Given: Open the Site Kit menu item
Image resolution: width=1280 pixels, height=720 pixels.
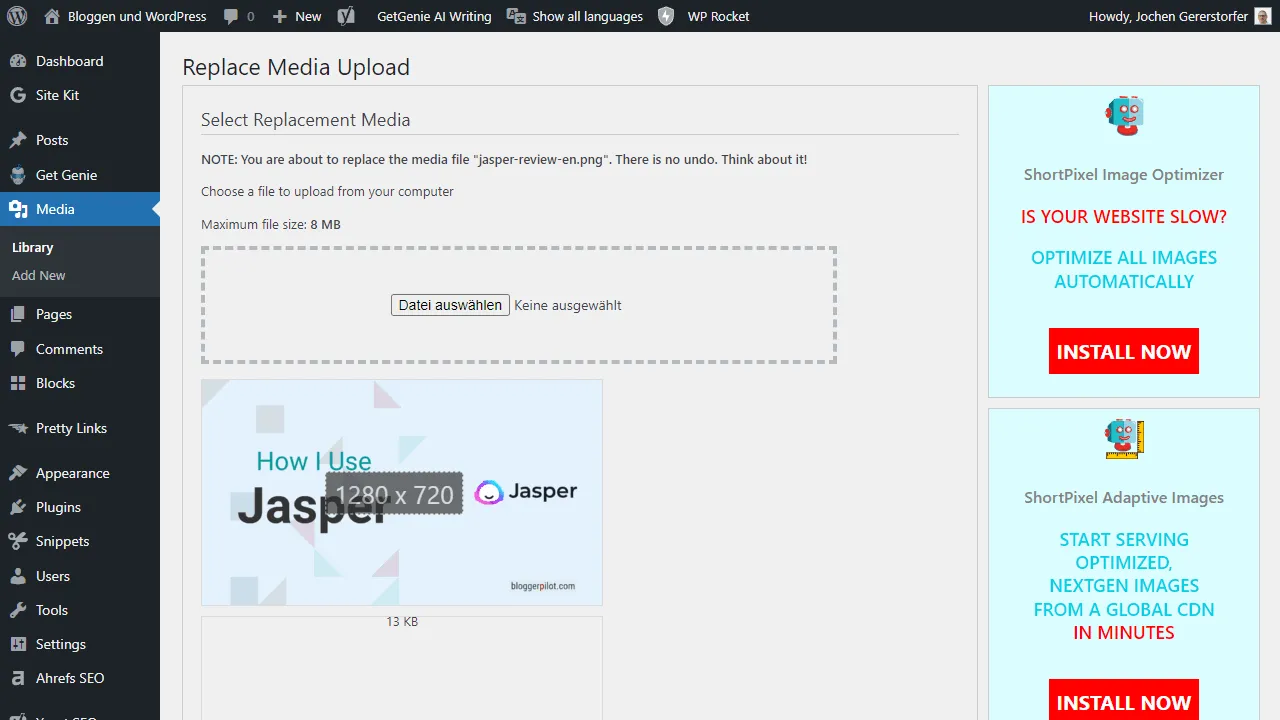Looking at the screenshot, I should (x=80, y=95).
